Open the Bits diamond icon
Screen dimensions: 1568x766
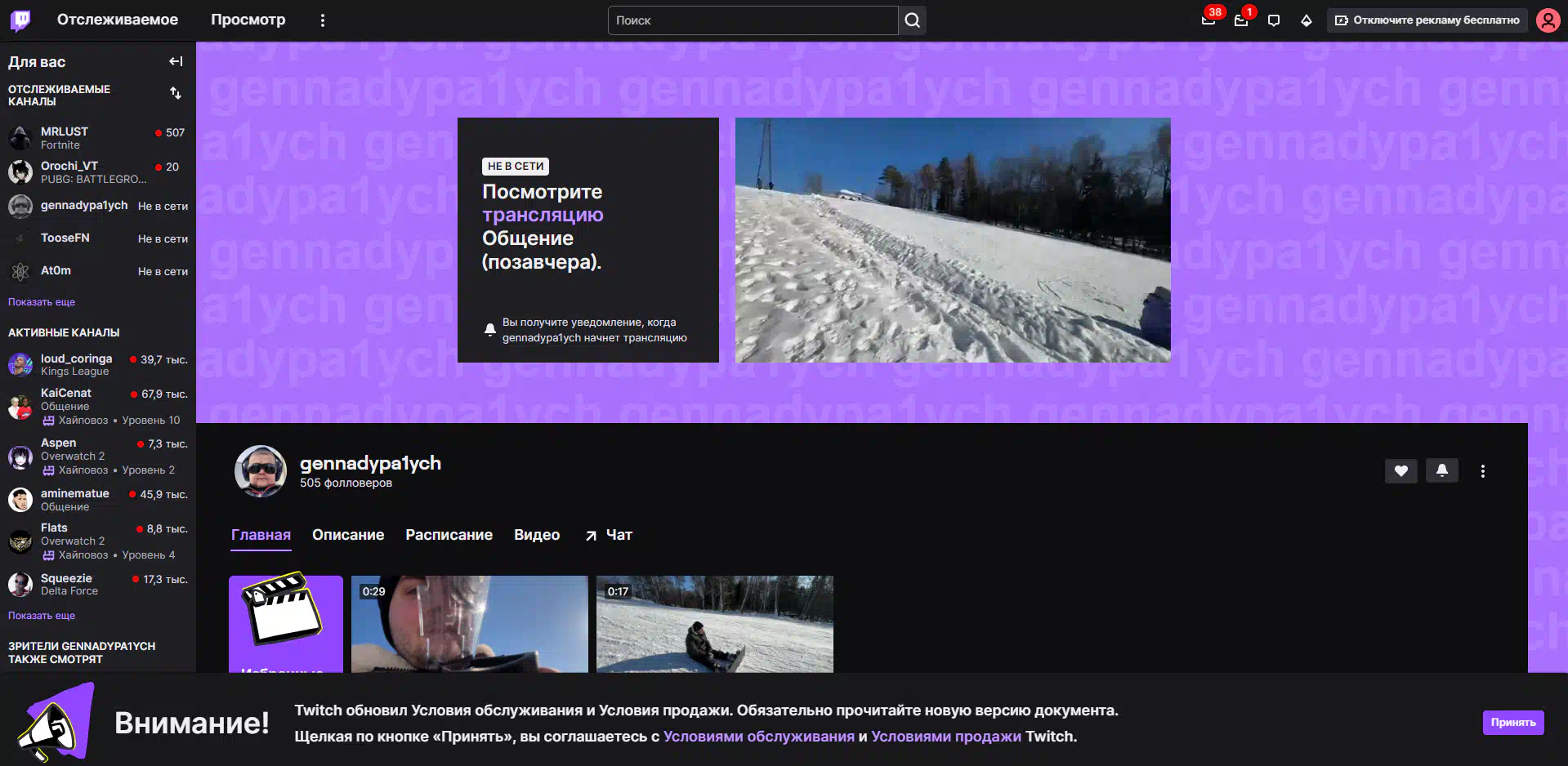click(1307, 20)
